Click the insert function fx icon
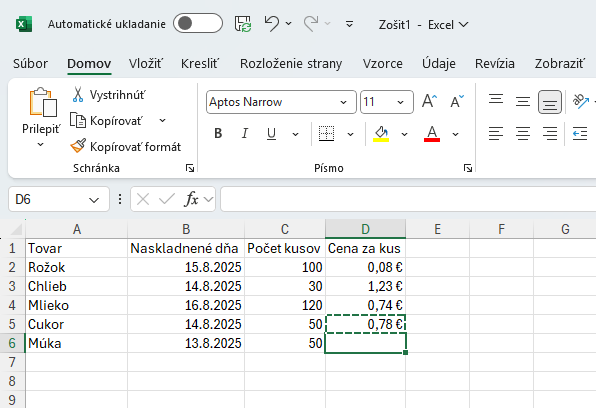The image size is (596, 408). [x=192, y=199]
